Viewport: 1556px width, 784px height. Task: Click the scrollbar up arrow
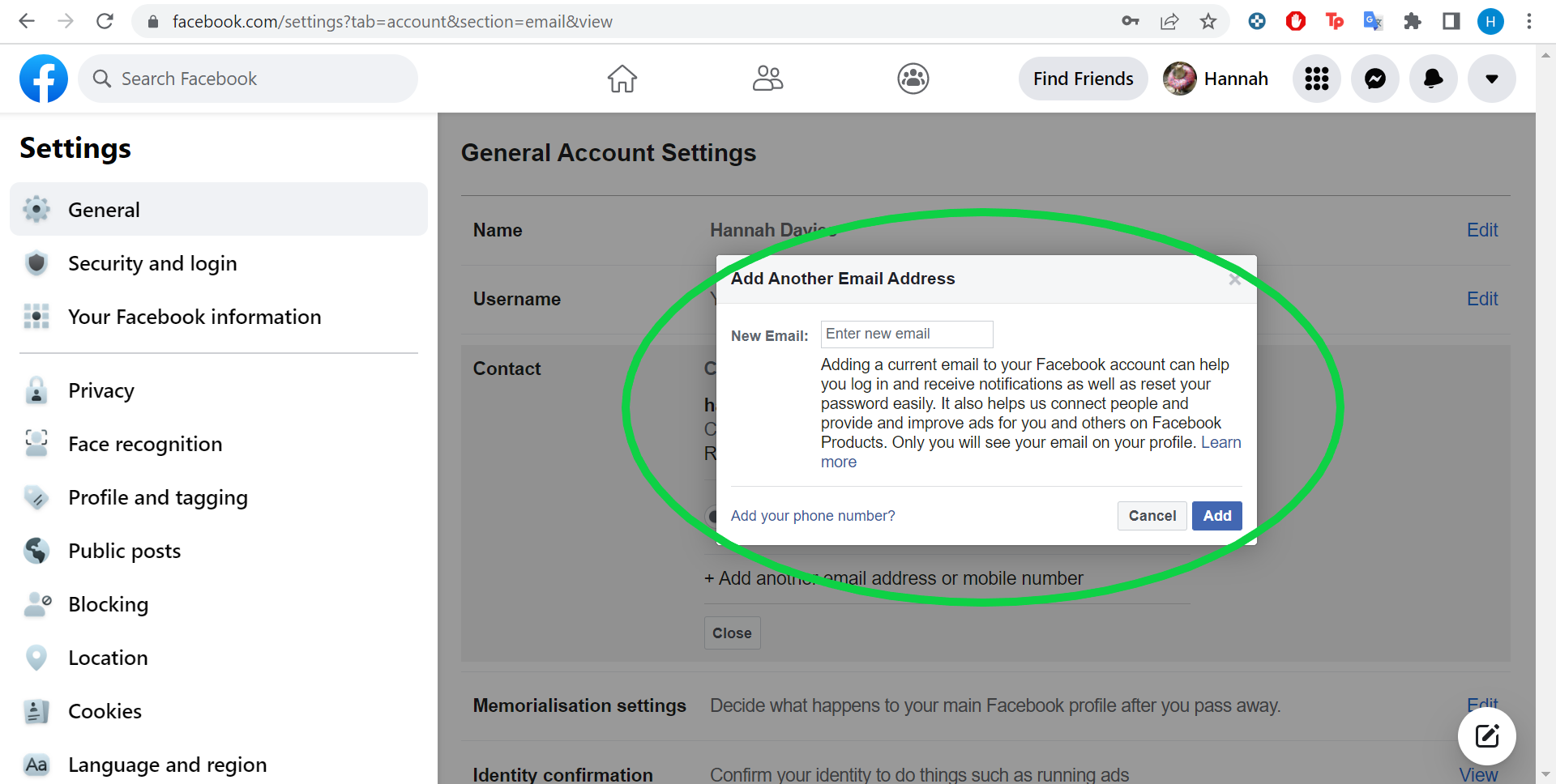pos(1545,56)
